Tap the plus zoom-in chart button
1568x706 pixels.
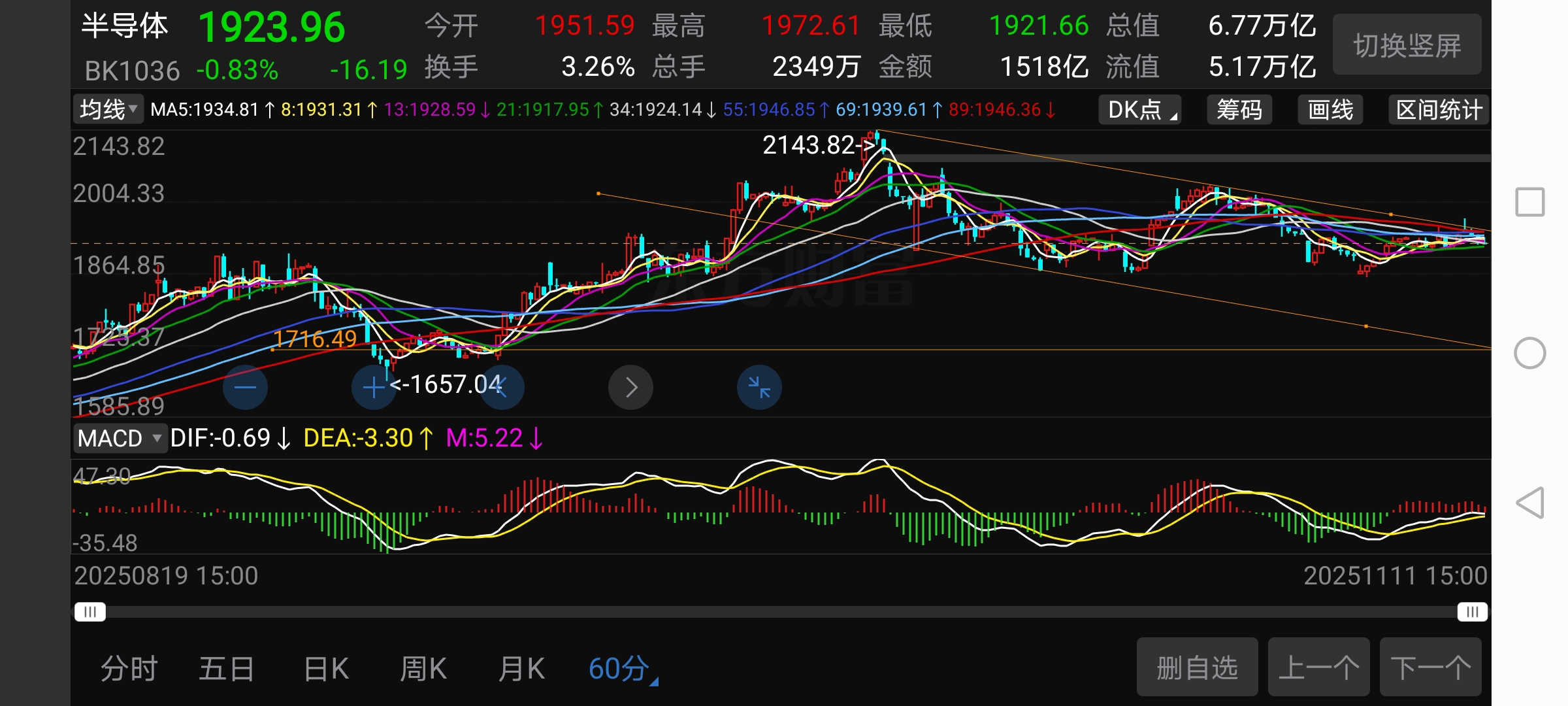(374, 388)
